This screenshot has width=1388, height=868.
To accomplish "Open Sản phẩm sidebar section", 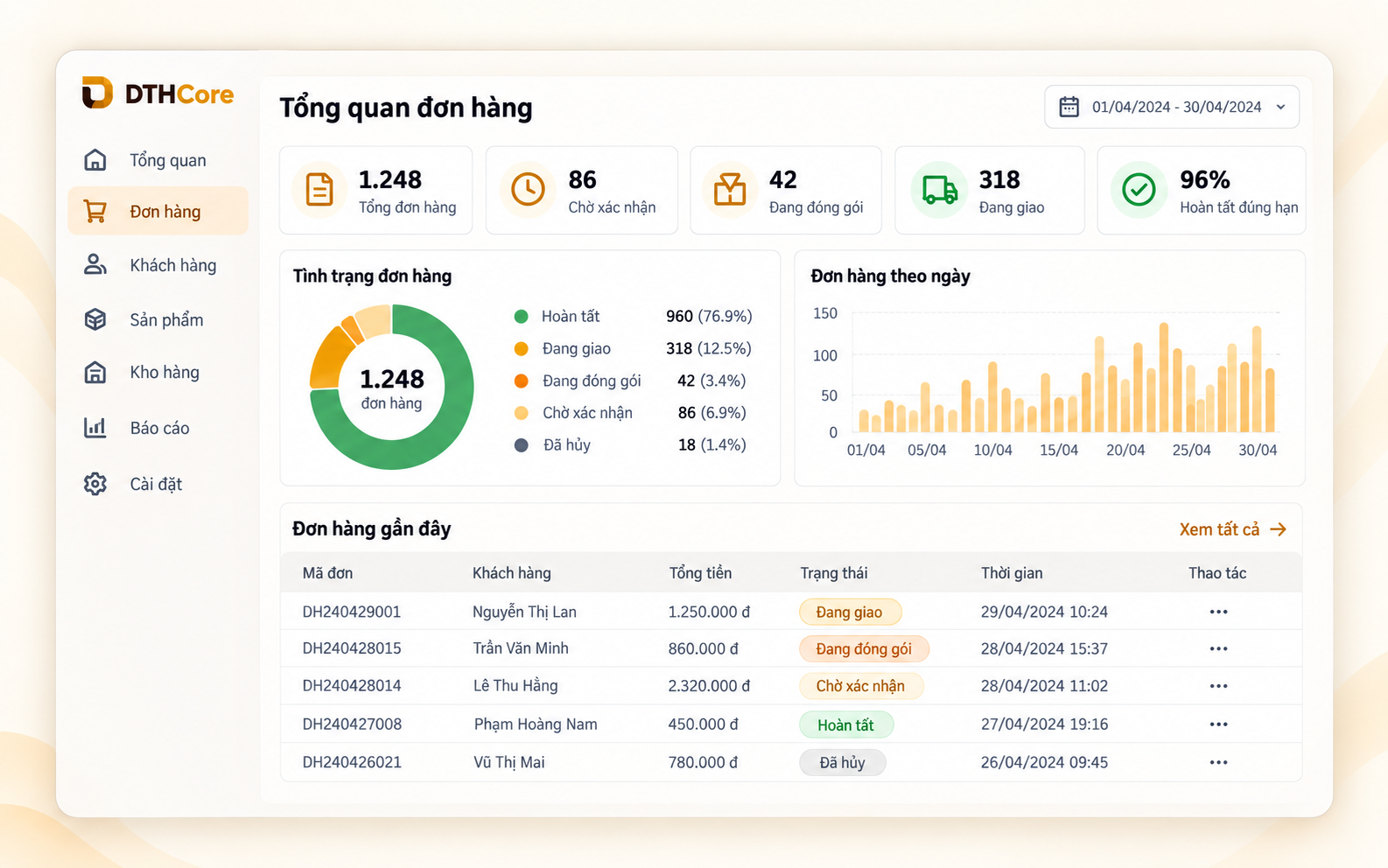I will [158, 319].
